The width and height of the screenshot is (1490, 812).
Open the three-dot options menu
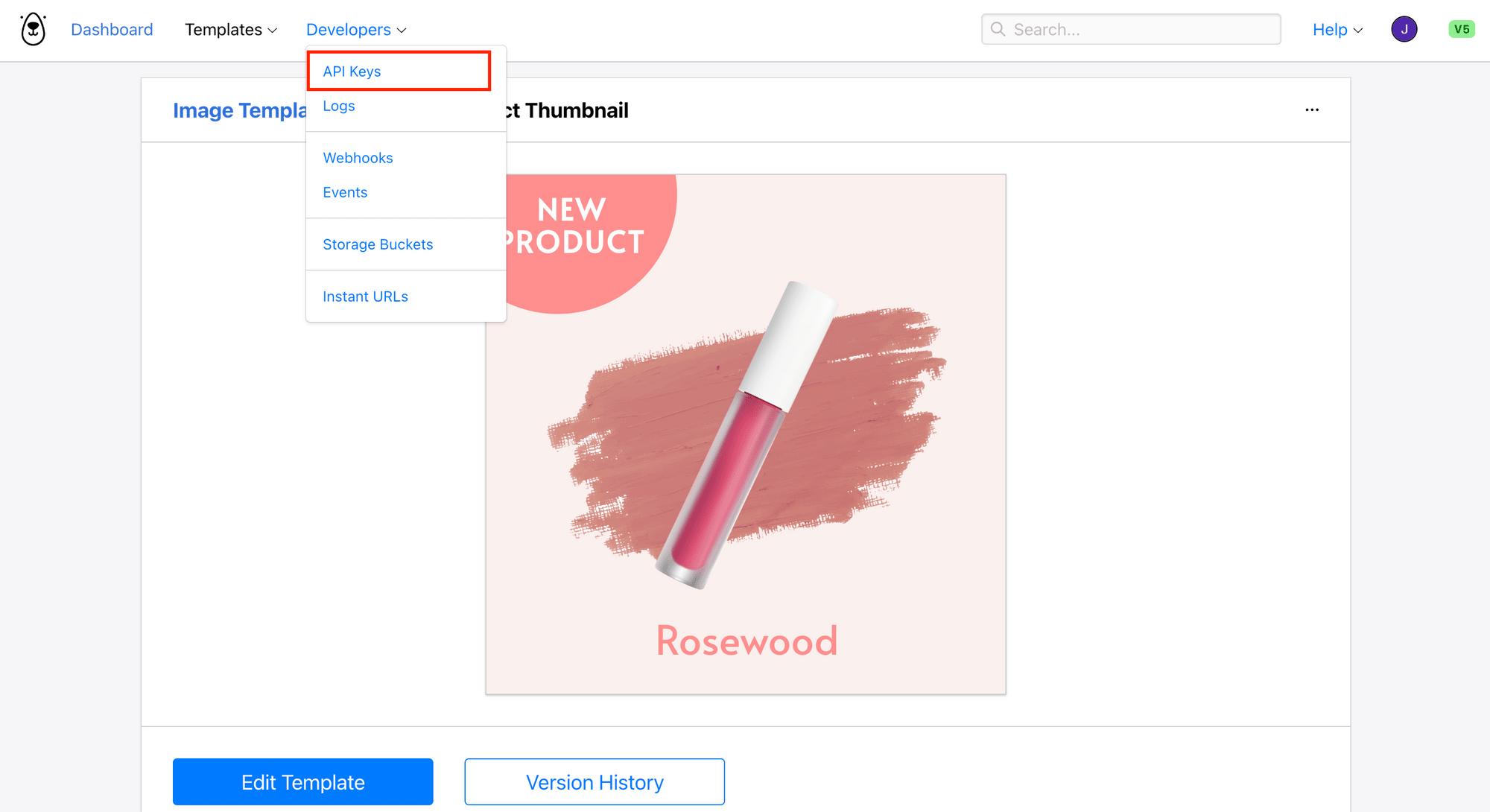coord(1312,110)
